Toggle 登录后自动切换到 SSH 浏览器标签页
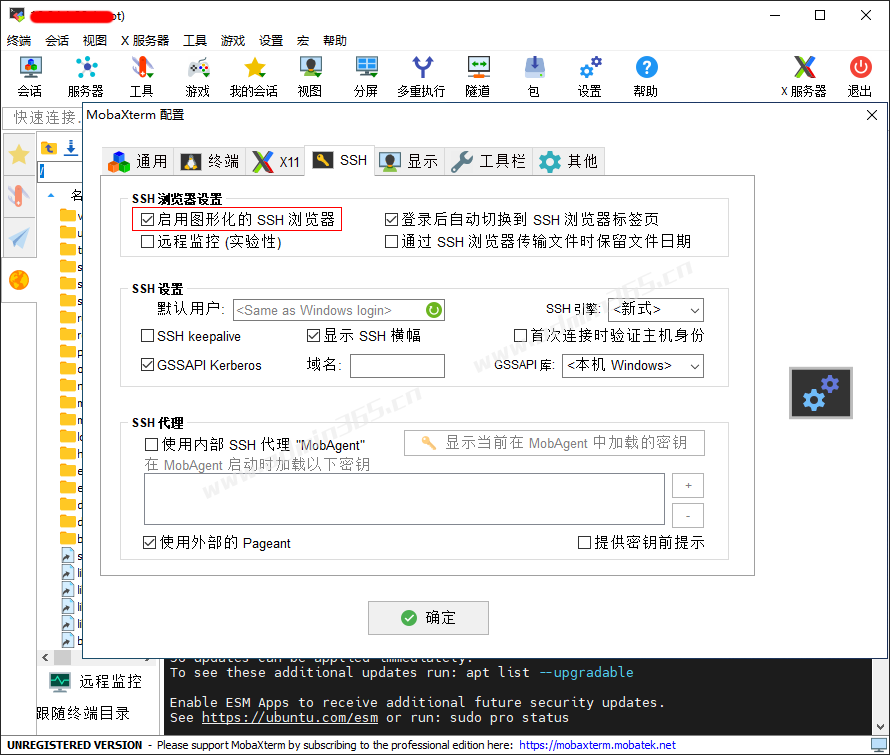 pyautogui.click(x=392, y=219)
